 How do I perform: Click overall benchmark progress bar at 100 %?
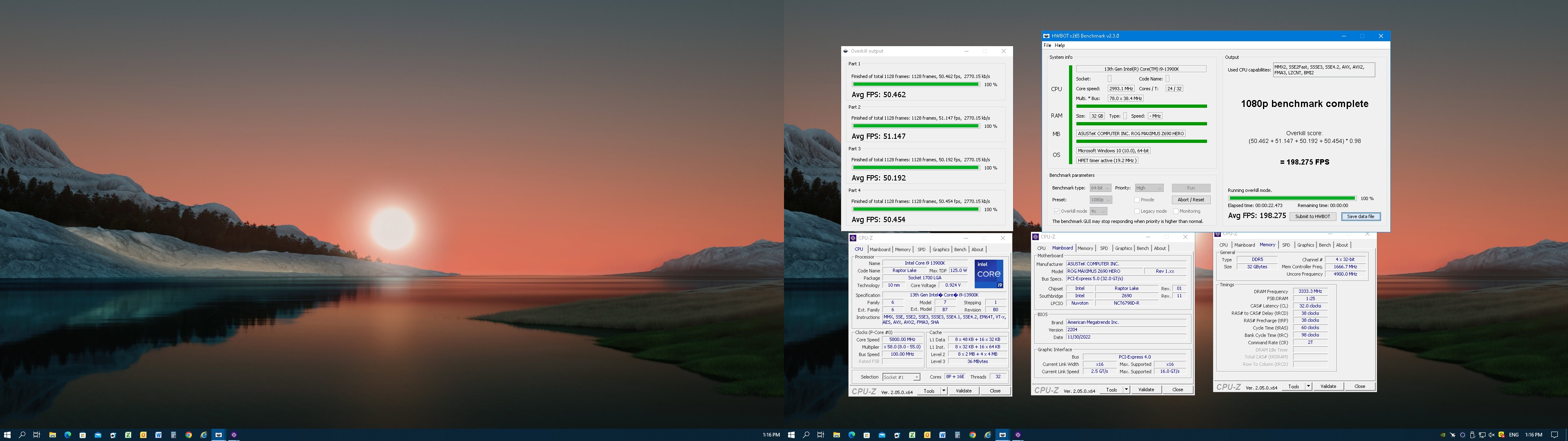1292,198
